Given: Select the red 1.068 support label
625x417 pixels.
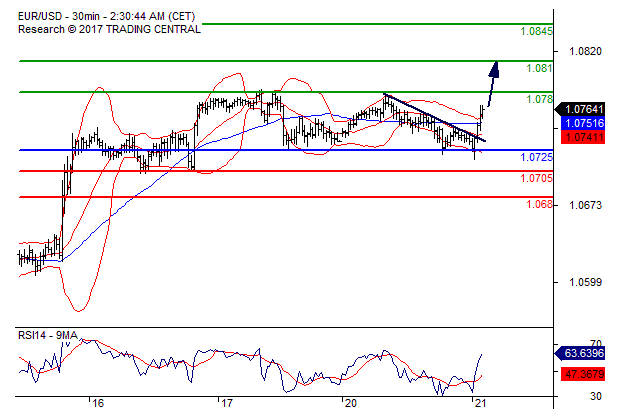Looking at the screenshot, I should pos(539,205).
